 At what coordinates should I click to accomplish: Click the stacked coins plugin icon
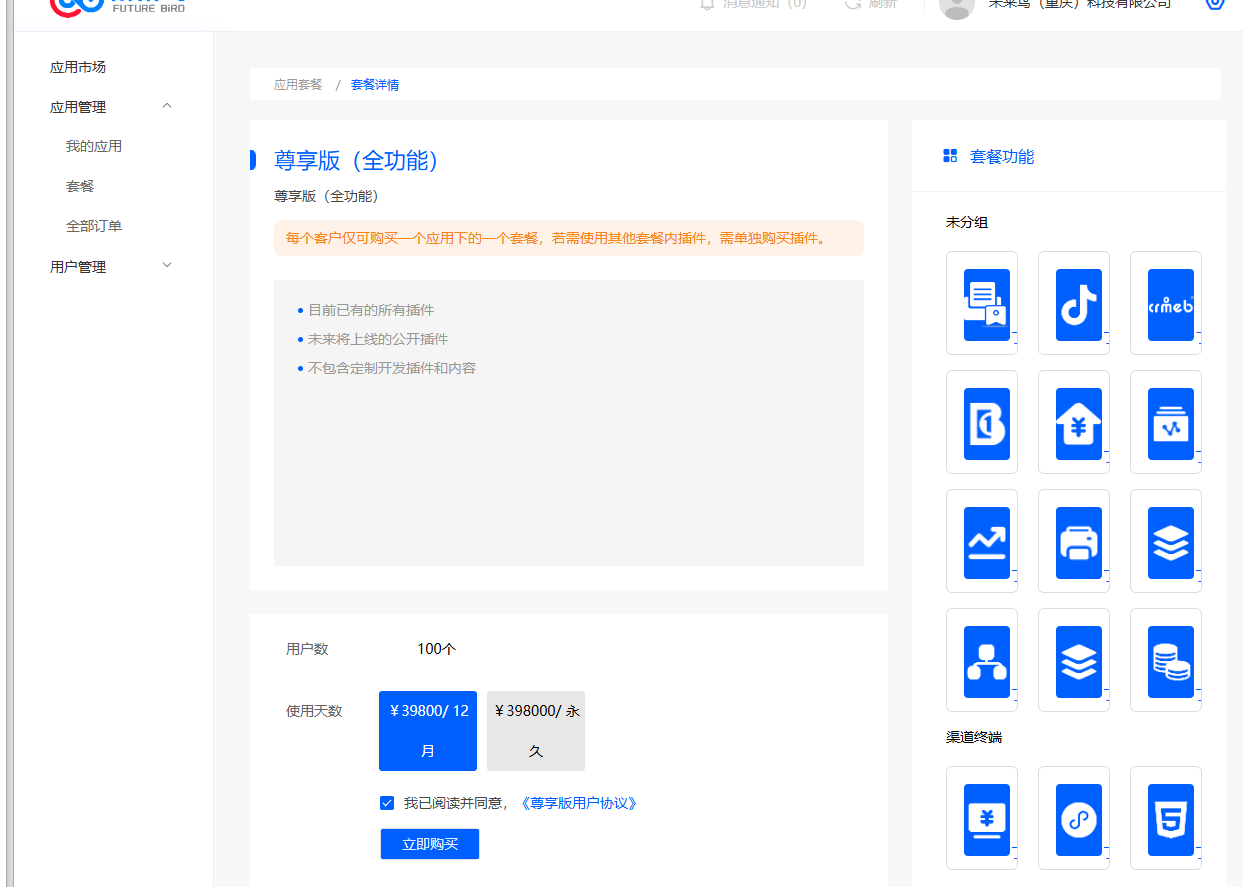1170,661
